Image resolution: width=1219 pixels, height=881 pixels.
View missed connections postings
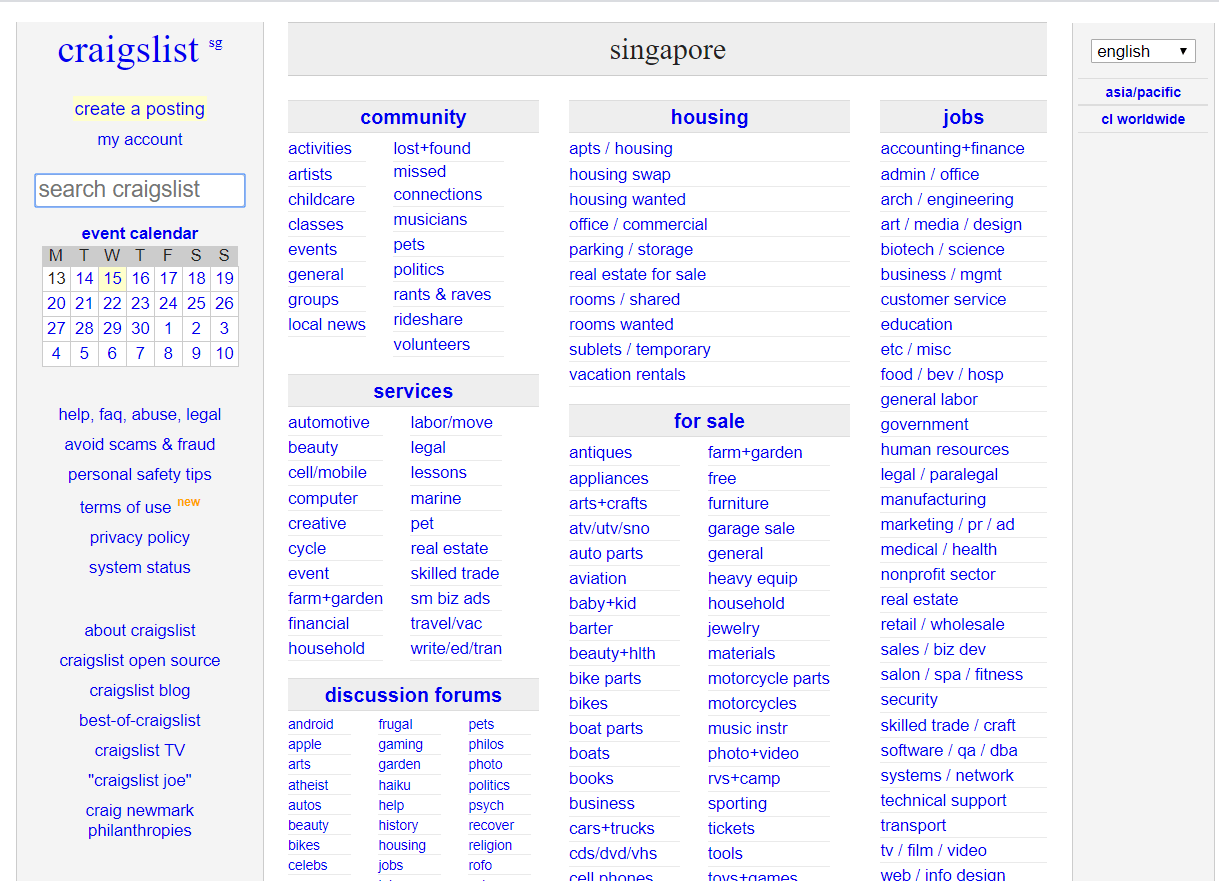click(438, 183)
